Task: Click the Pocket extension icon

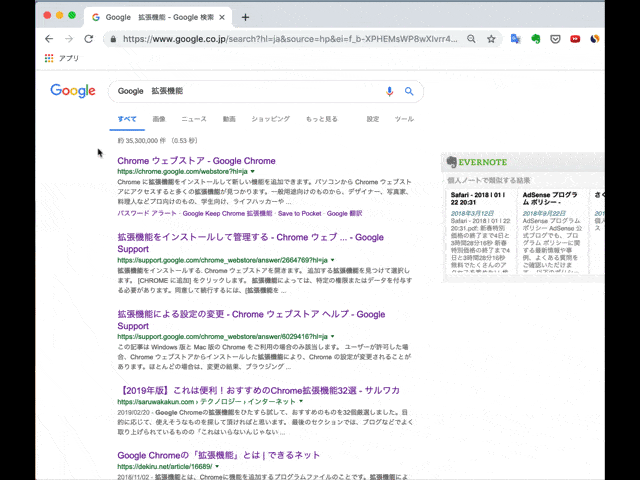Action: [555, 39]
